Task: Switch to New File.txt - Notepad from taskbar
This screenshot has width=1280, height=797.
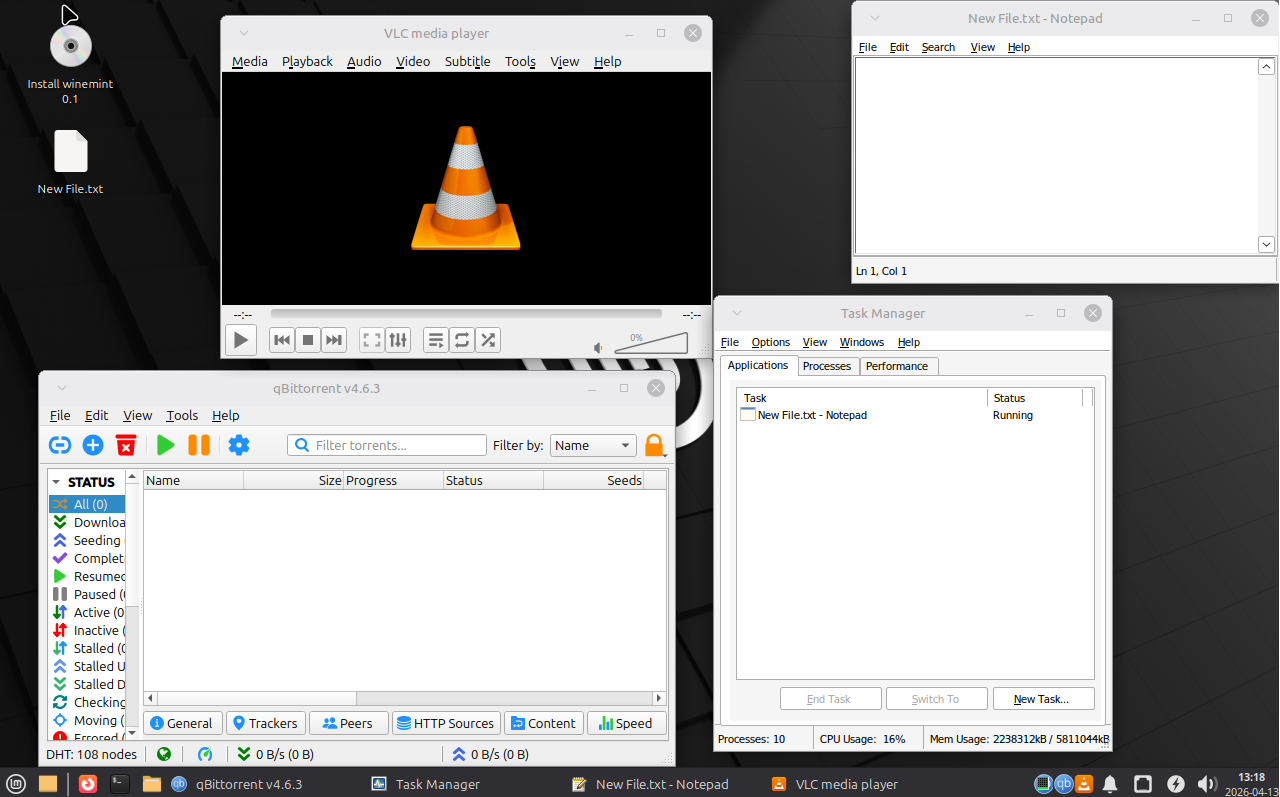Action: 650,784
